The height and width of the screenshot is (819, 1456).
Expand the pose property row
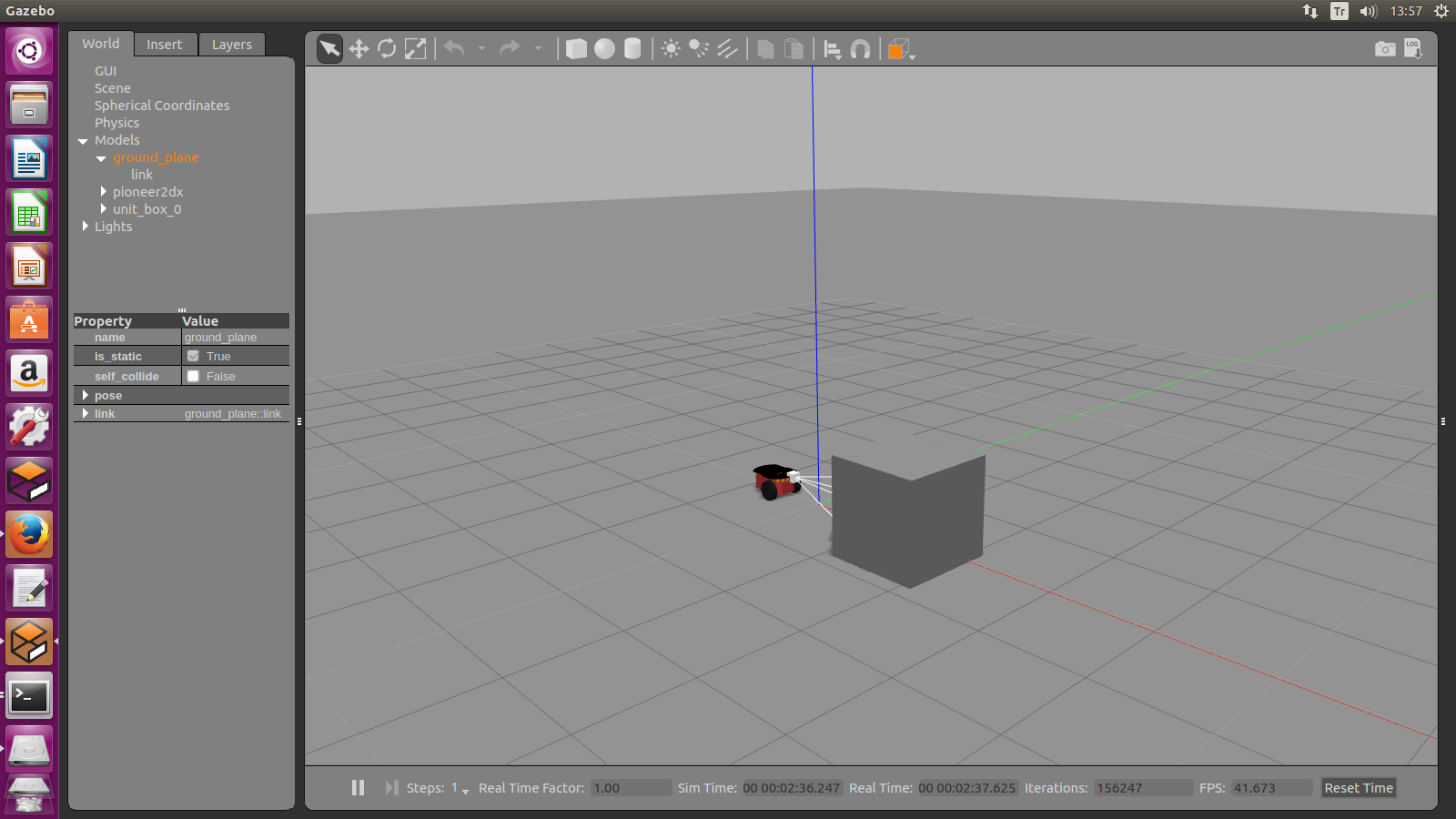(x=86, y=396)
